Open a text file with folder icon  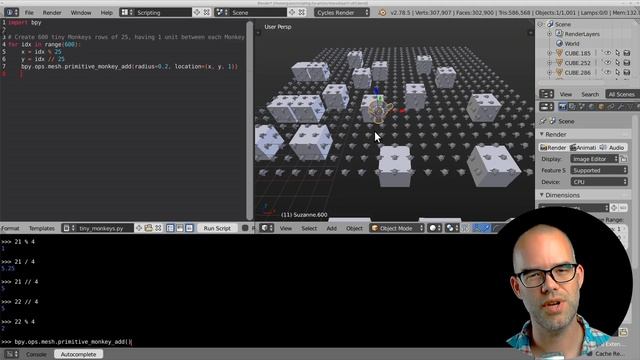148,228
